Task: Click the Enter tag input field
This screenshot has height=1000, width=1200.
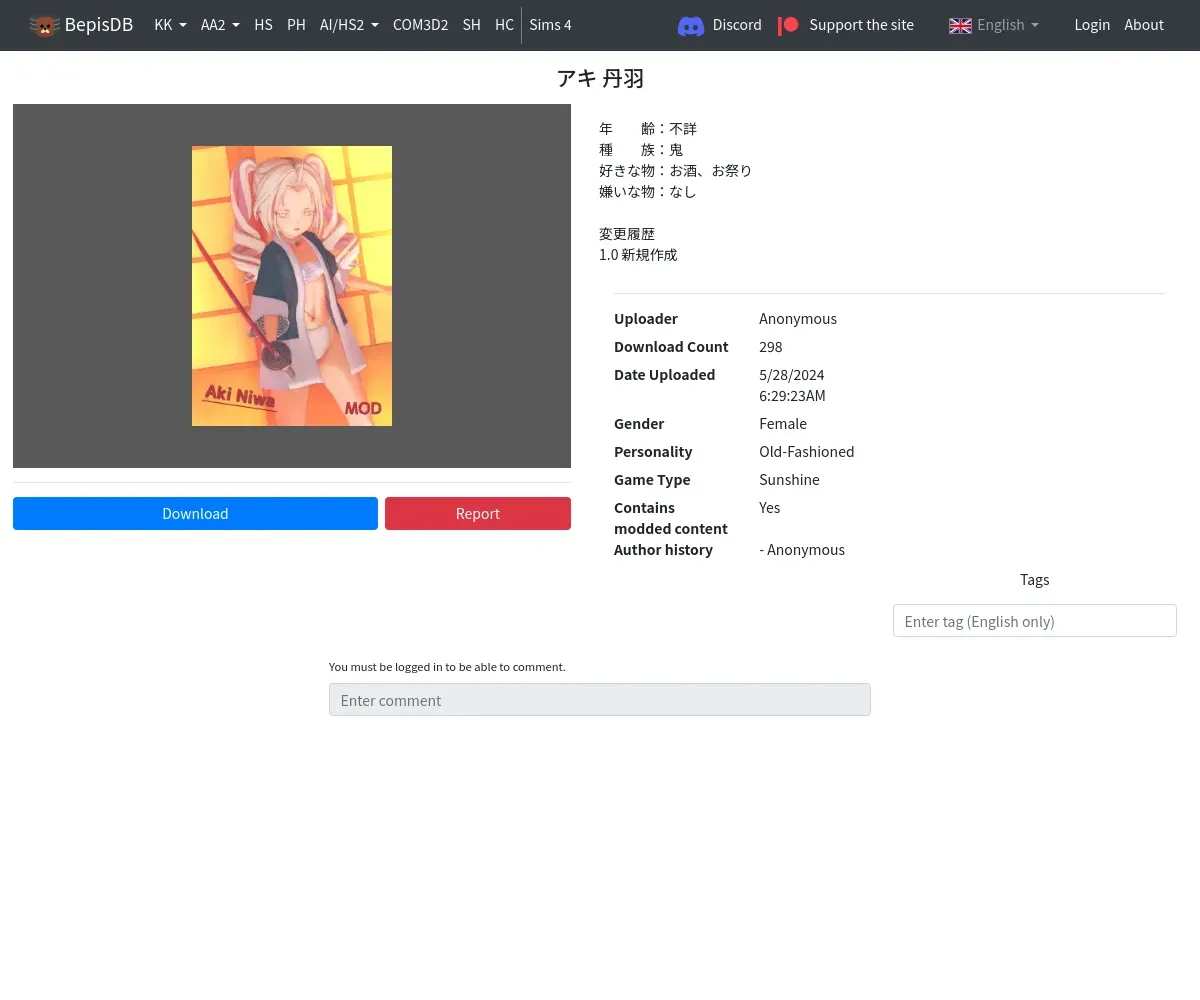Action: [x=1034, y=621]
